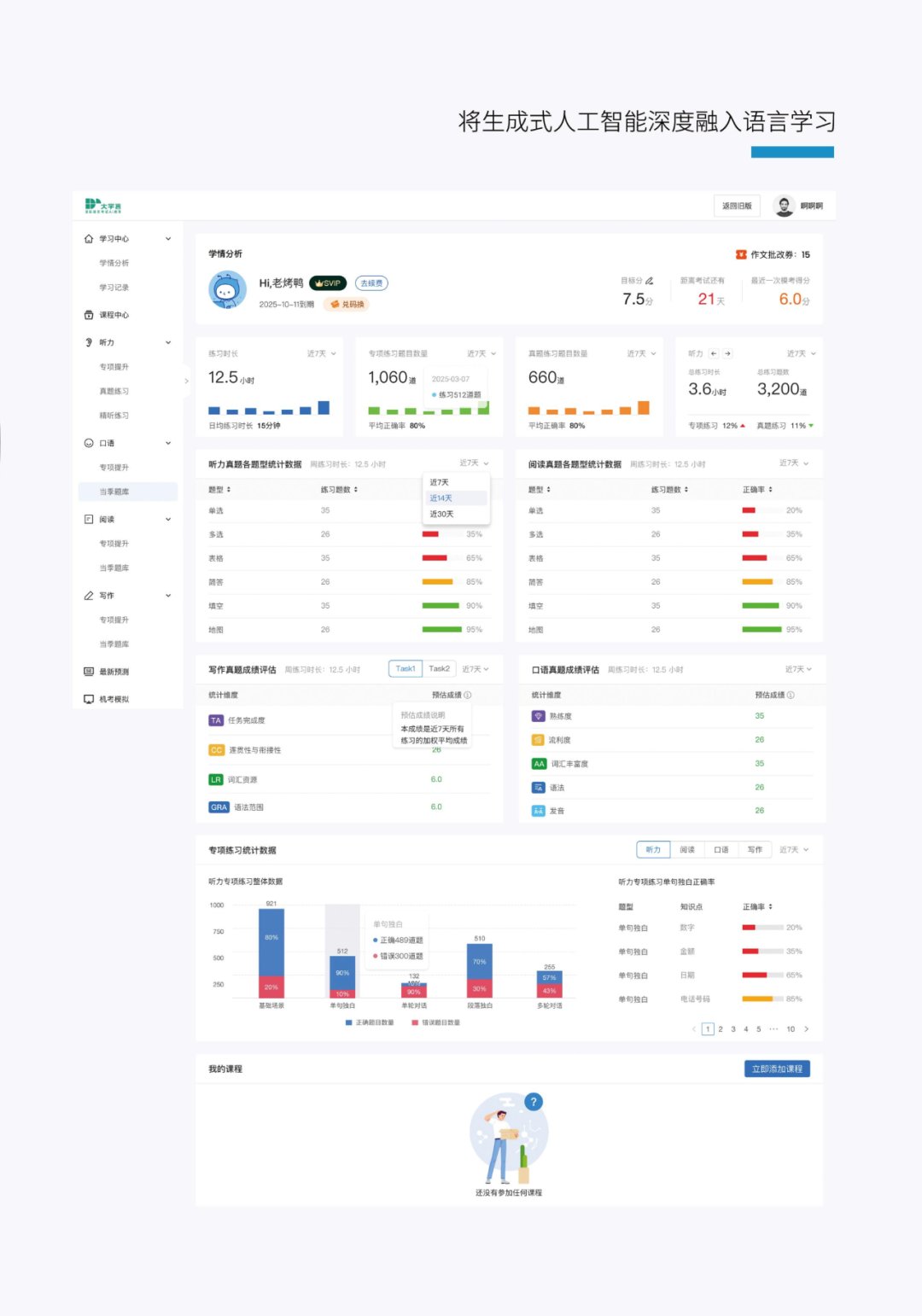The image size is (922, 1316).
Task: Click the 最新预测 icon in sidebar
Action: 89,672
